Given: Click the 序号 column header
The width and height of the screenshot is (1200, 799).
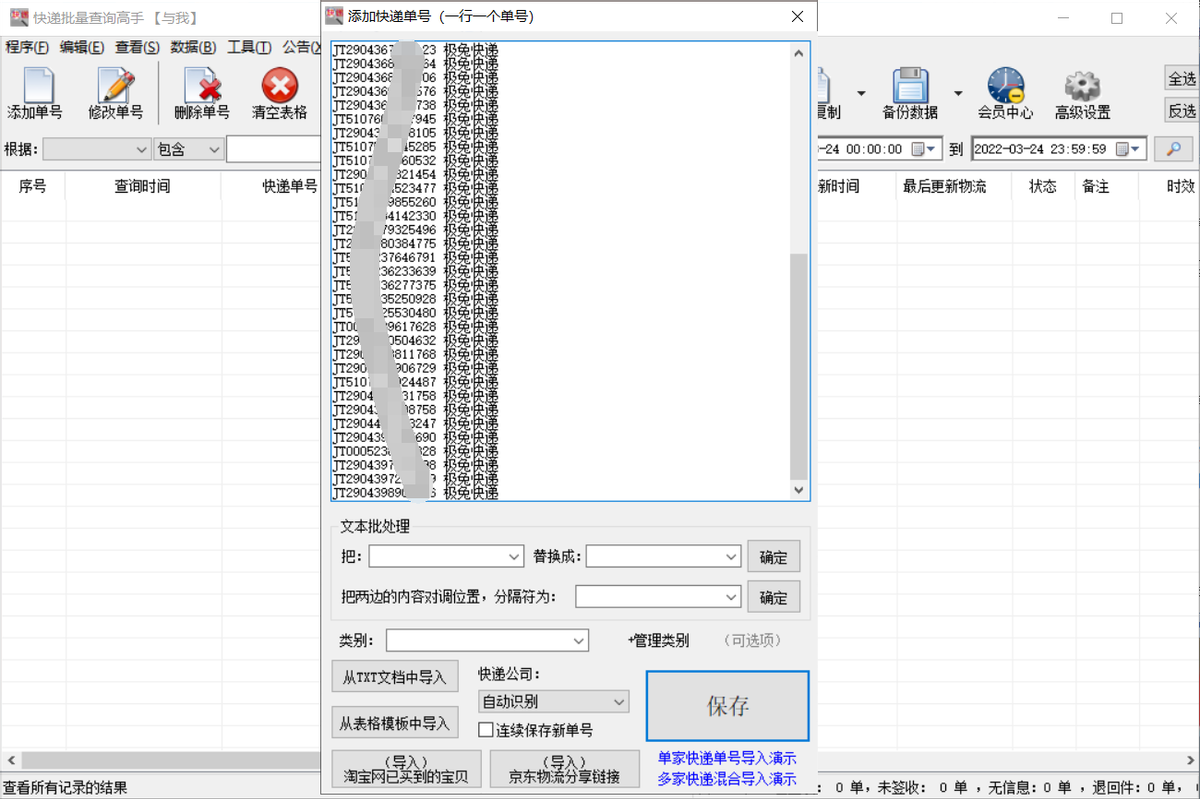Looking at the screenshot, I should tap(32, 186).
